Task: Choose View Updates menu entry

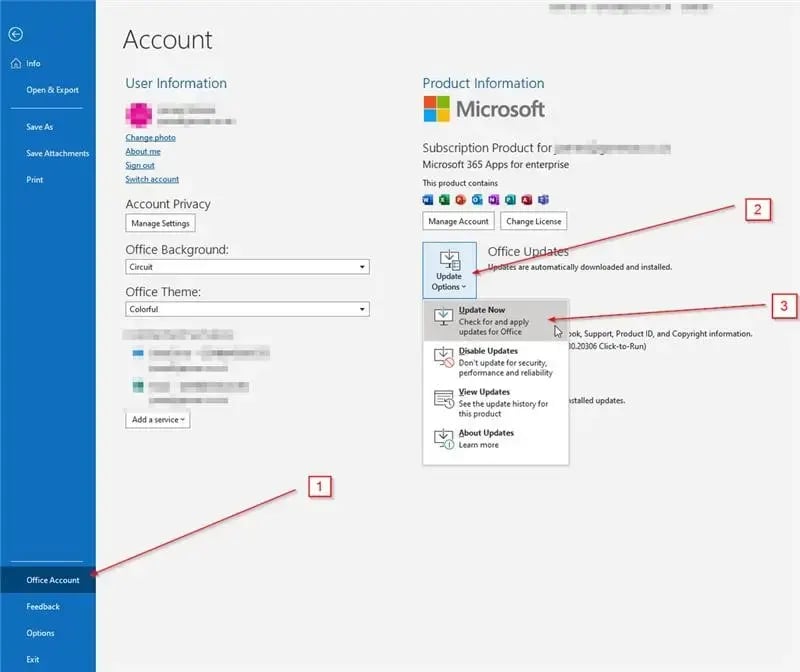Action: [x=496, y=402]
